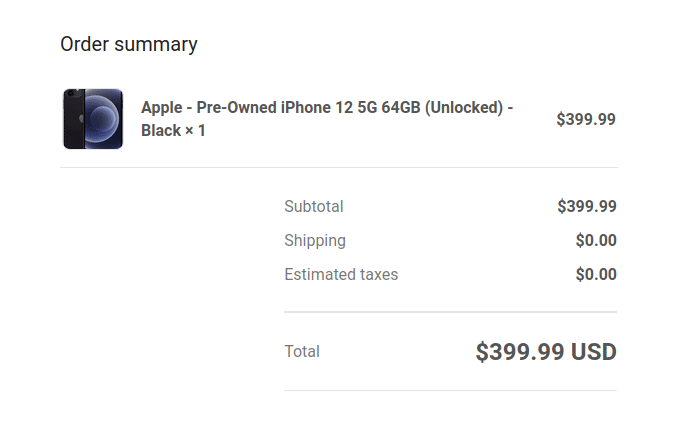This screenshot has height=431, width=680.
Task: Click the Estimated taxes $0.00 value
Action: click(x=596, y=275)
